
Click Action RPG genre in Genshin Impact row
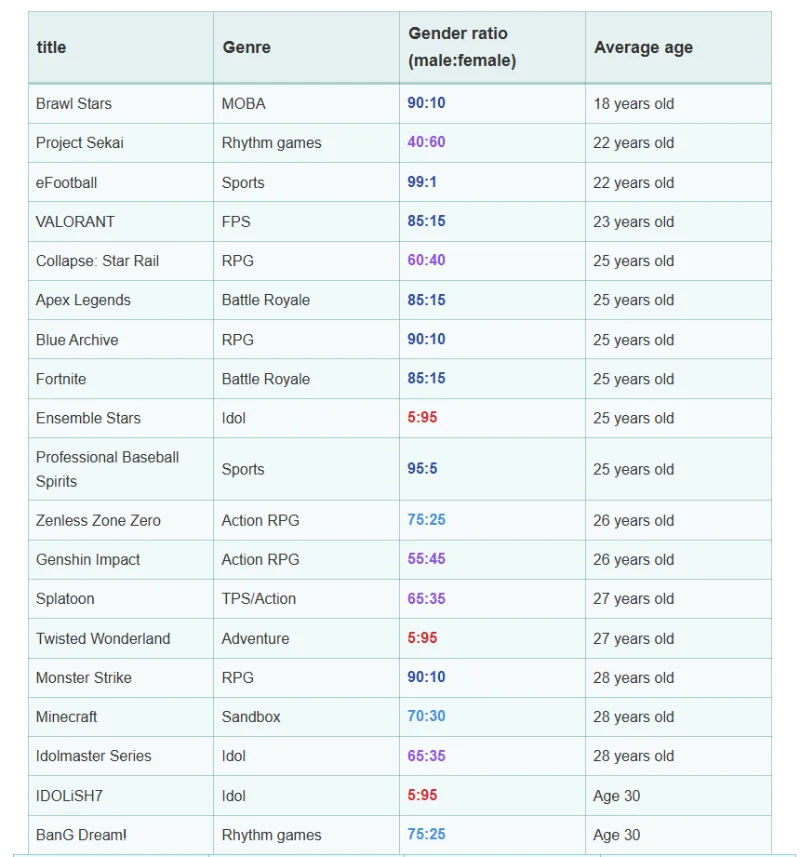point(307,560)
